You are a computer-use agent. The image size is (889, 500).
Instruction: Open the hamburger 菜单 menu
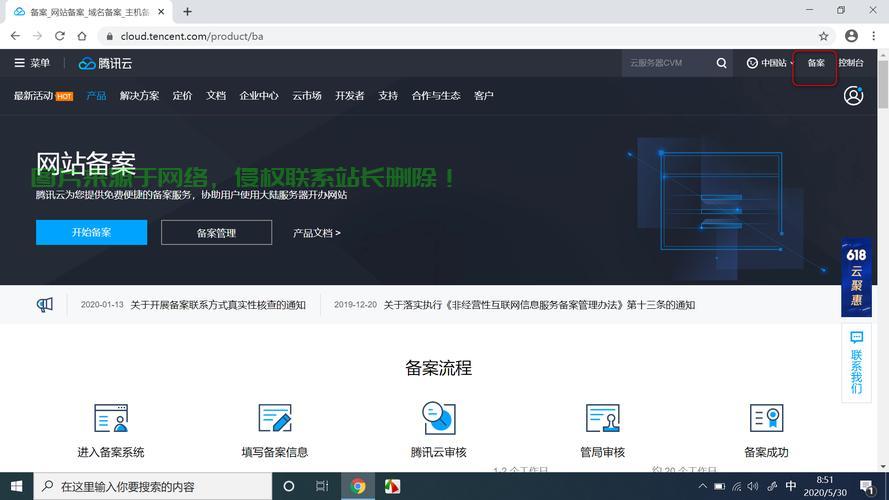coord(32,63)
